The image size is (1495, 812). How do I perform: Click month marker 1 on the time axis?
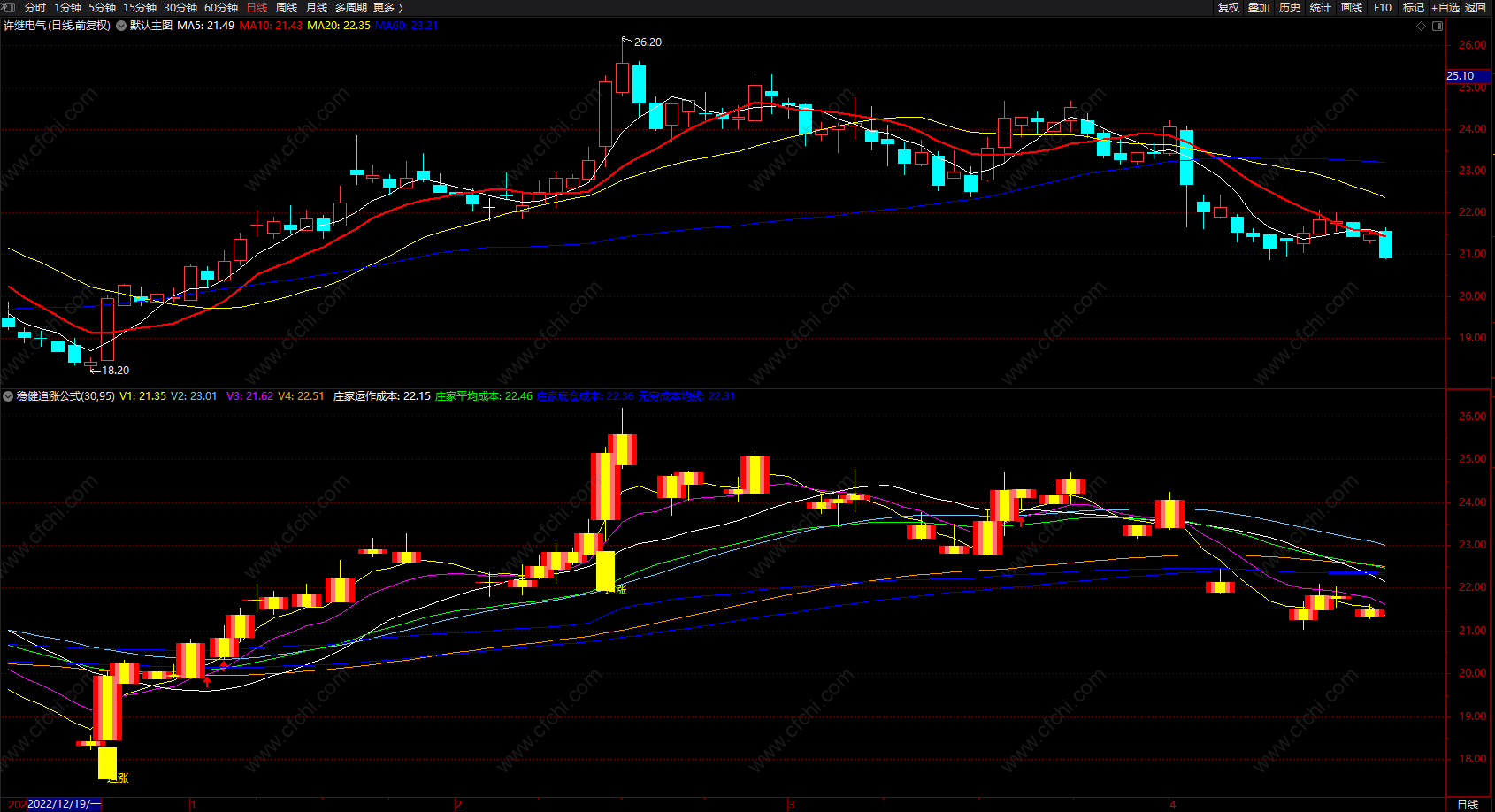pyautogui.click(x=192, y=805)
